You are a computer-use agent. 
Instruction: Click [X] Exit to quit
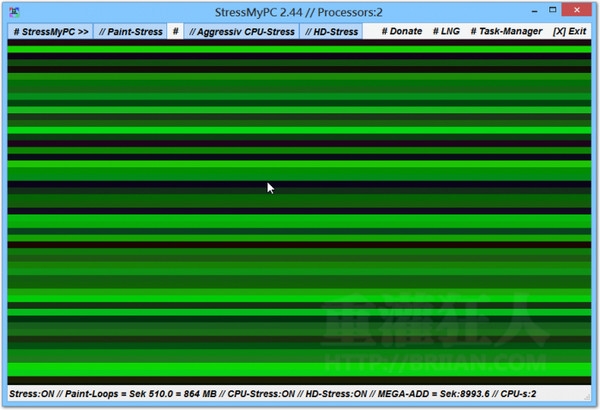pos(569,31)
